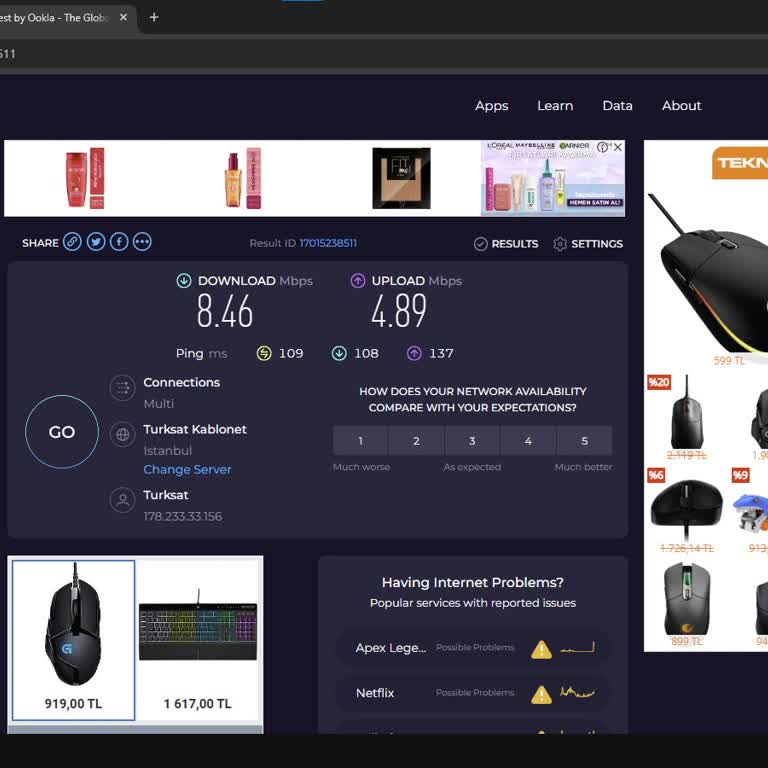Click the upload arrow icon

click(358, 281)
